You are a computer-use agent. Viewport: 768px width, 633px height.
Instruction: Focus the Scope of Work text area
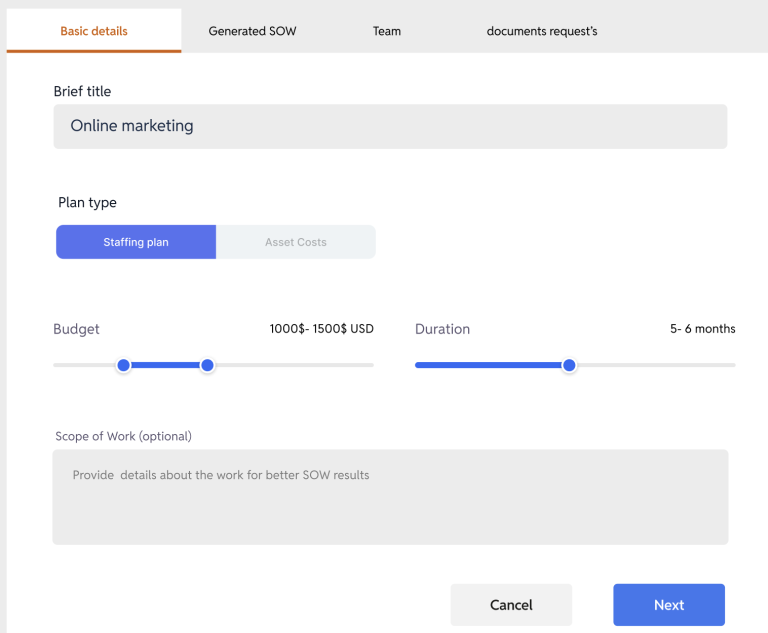point(390,497)
